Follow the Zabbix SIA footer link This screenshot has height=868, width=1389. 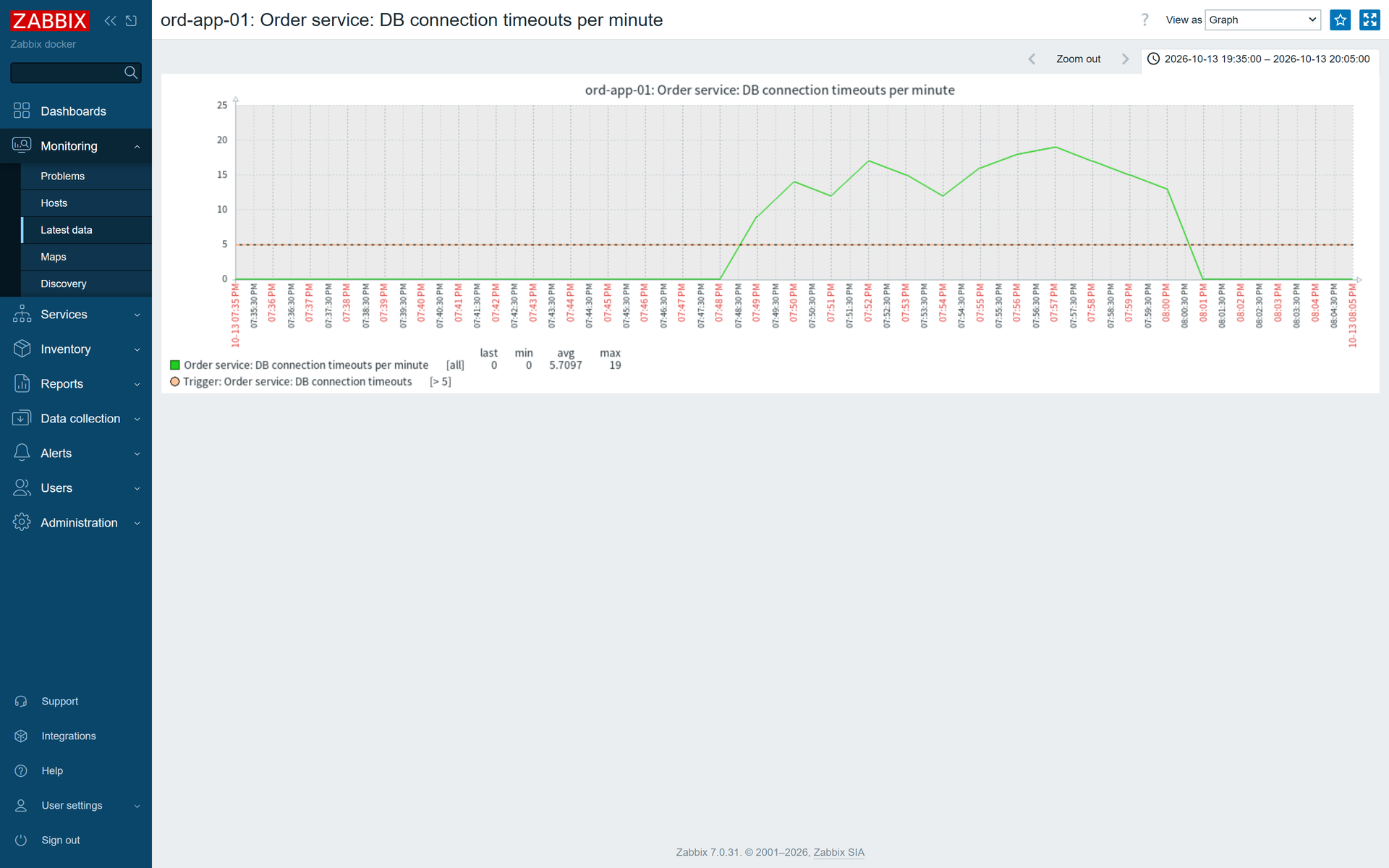(838, 852)
